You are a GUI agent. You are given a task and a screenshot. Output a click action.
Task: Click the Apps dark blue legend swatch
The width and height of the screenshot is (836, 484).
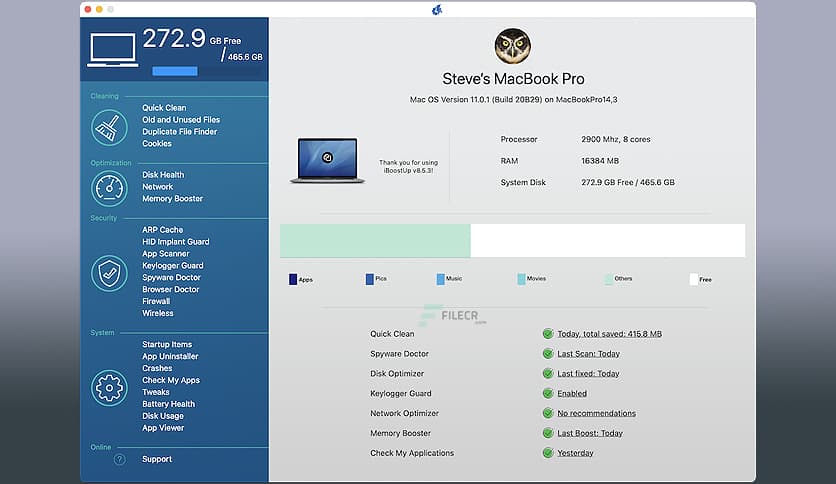pyautogui.click(x=293, y=280)
